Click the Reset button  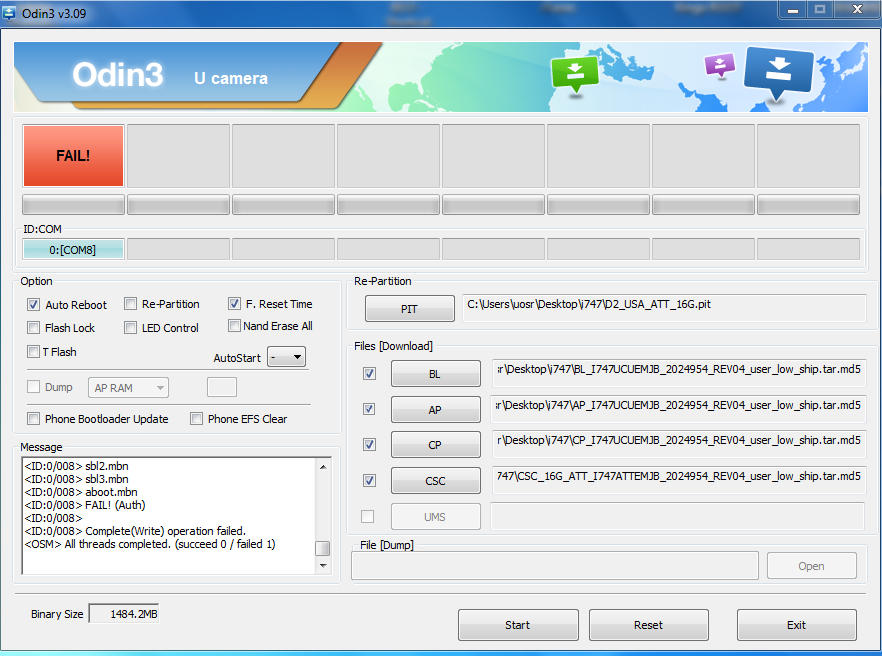[x=649, y=624]
